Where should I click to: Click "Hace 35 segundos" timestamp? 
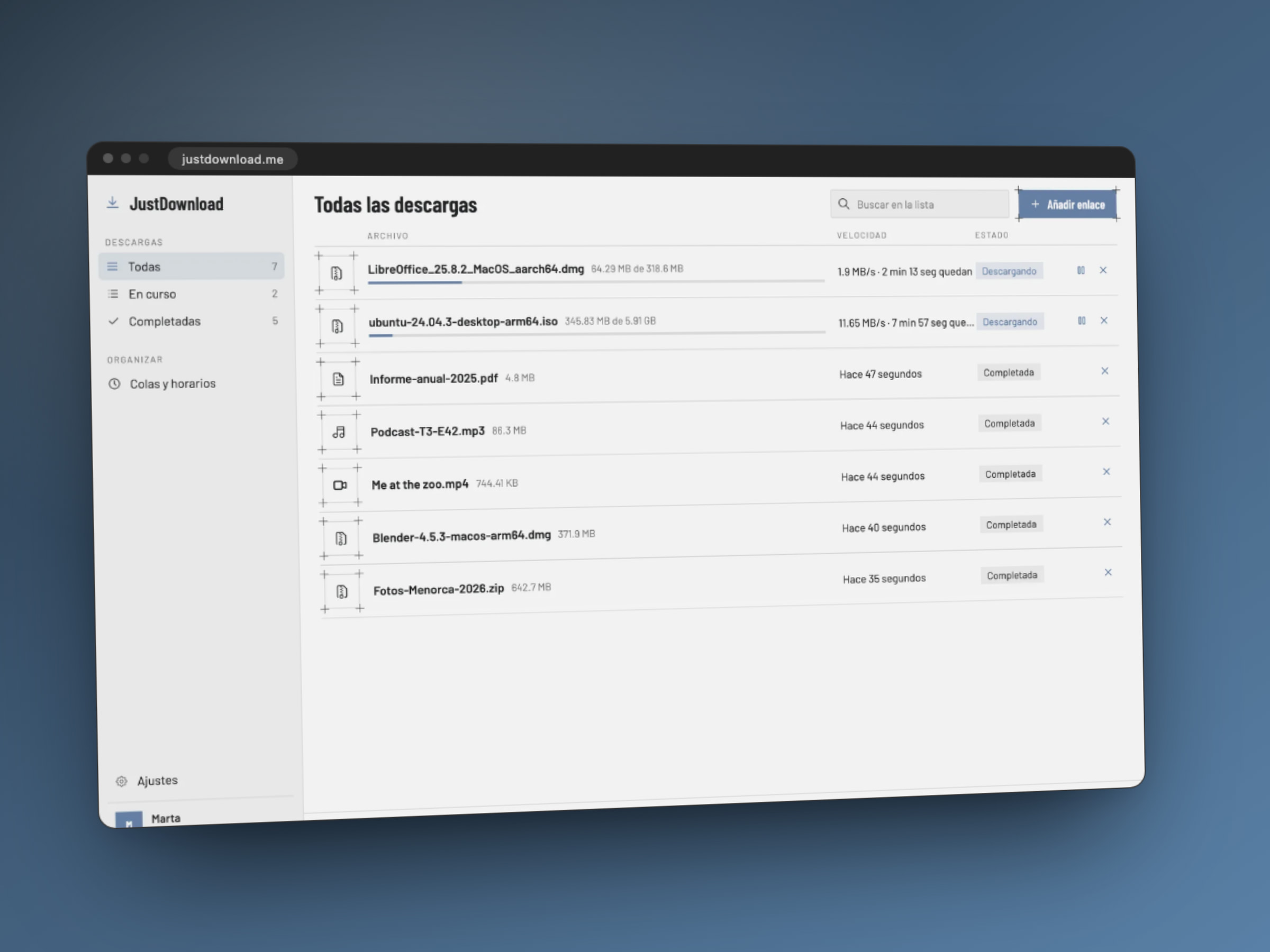pyautogui.click(x=884, y=579)
